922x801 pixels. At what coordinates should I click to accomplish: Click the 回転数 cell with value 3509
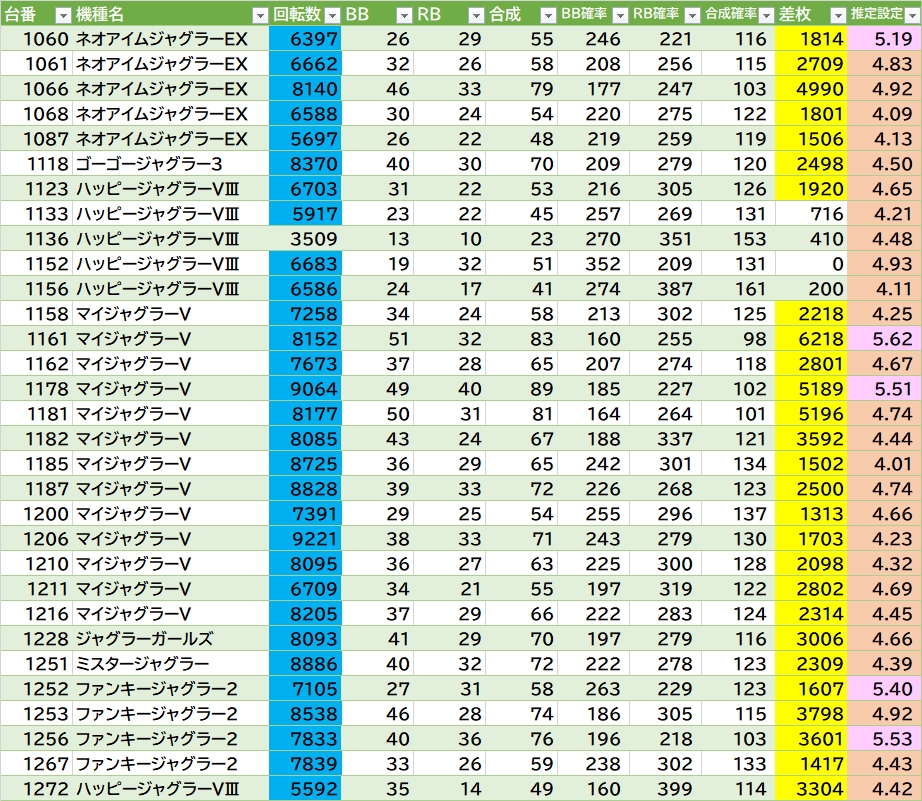coord(305,239)
